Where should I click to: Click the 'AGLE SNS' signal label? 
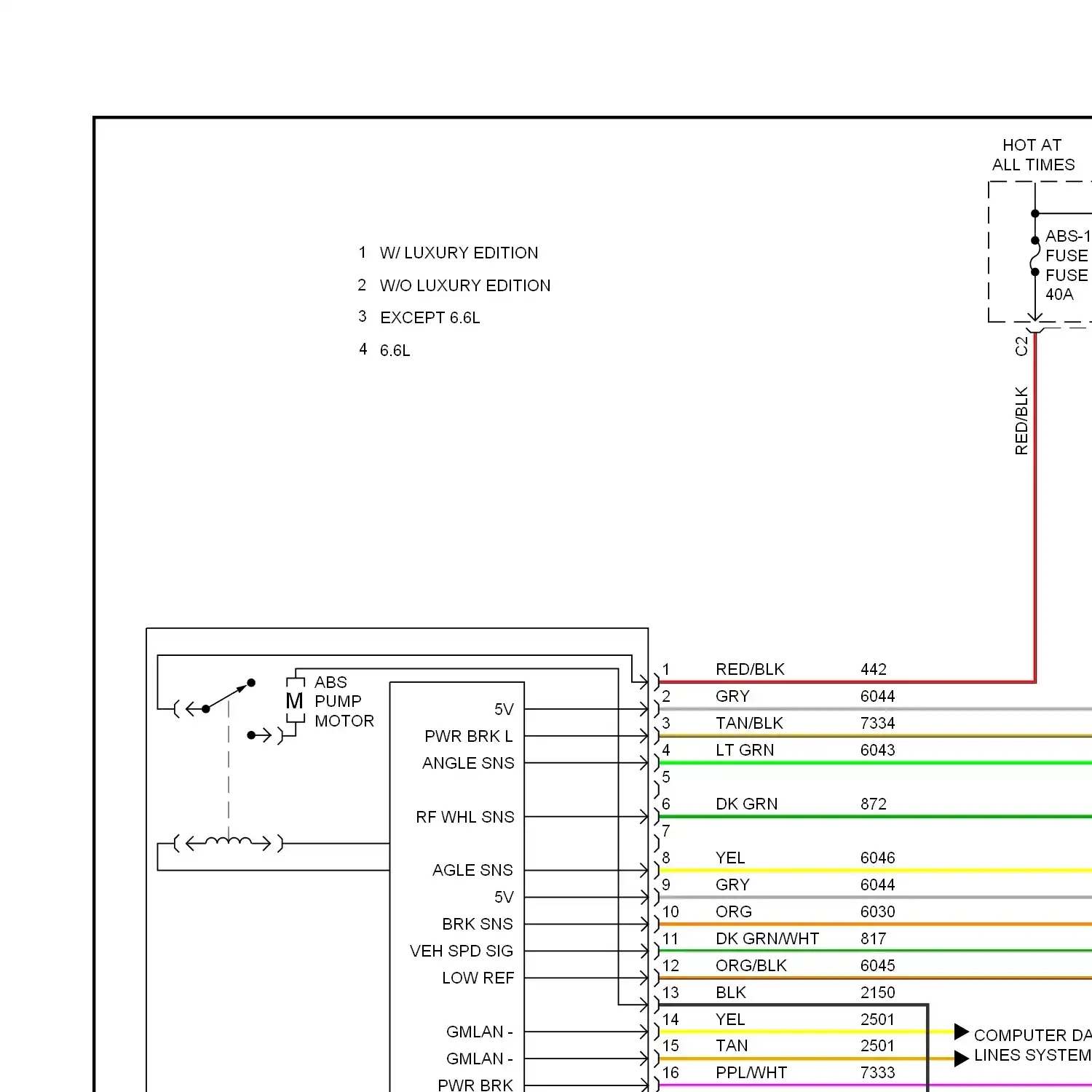point(472,870)
